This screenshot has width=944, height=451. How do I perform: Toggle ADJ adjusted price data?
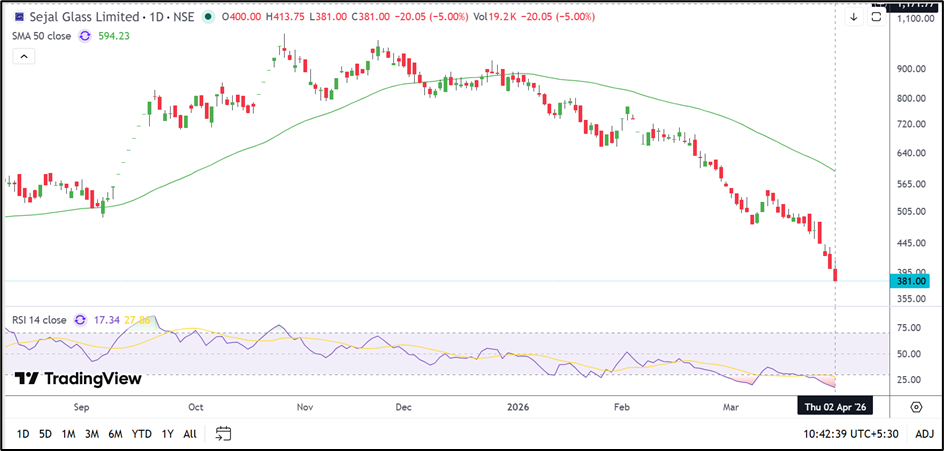924,434
